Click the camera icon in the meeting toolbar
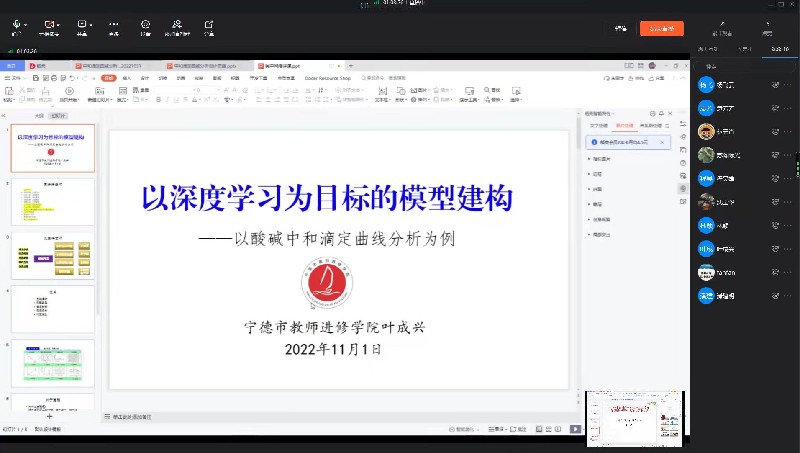 tap(48, 24)
